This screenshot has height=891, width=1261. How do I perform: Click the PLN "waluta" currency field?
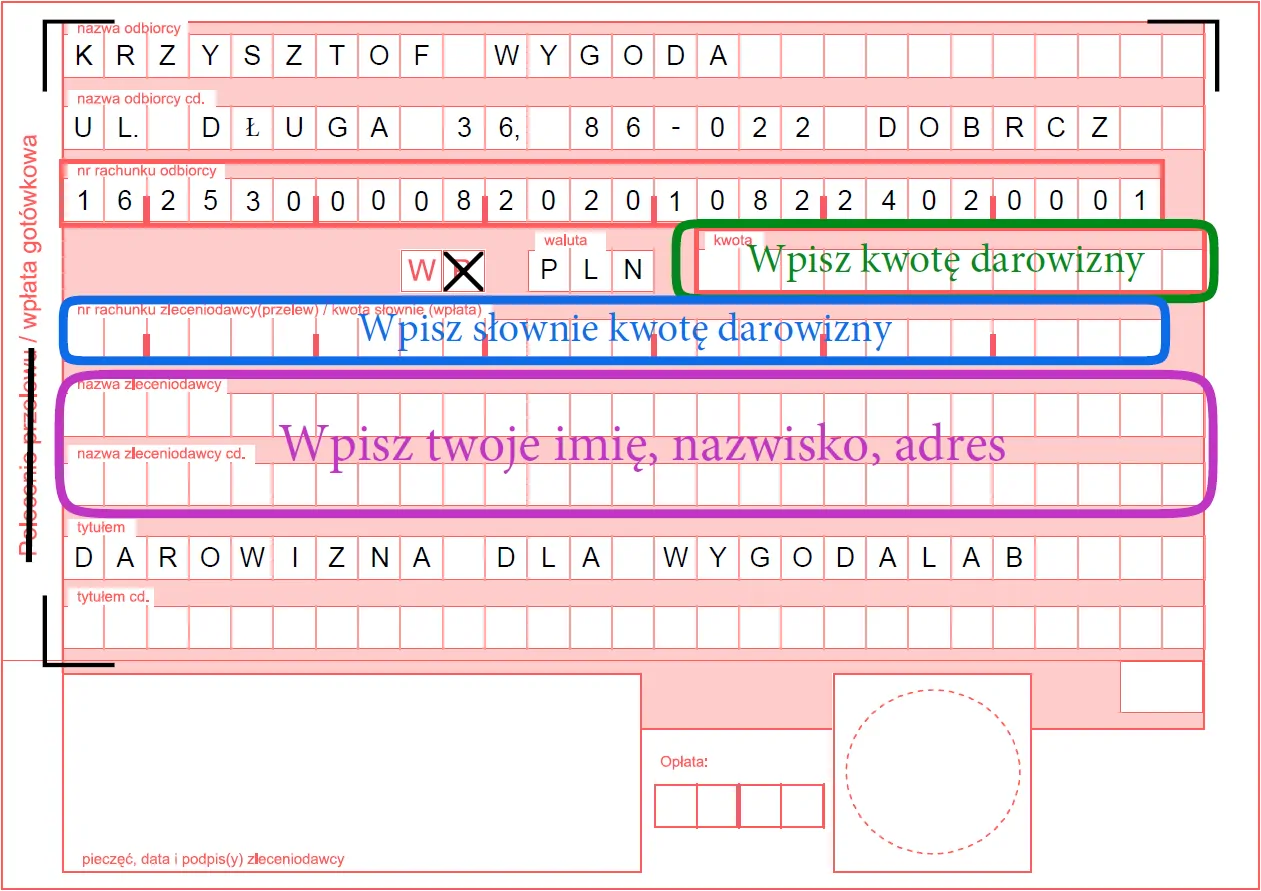(589, 269)
